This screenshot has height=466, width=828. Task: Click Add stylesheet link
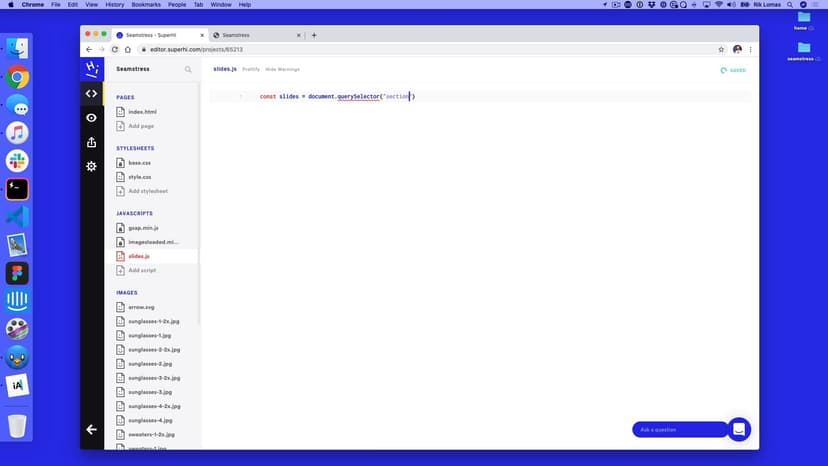click(x=147, y=191)
